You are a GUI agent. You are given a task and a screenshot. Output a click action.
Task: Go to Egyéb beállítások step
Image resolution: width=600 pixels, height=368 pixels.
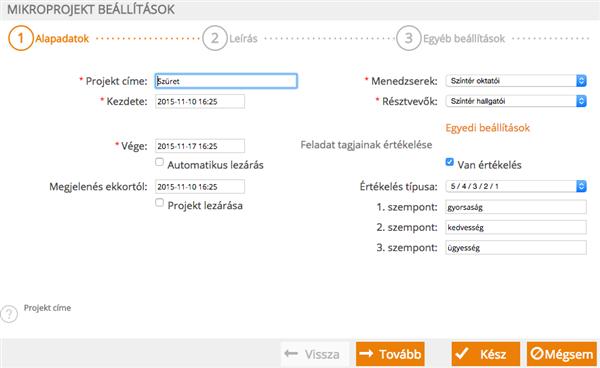(x=464, y=39)
